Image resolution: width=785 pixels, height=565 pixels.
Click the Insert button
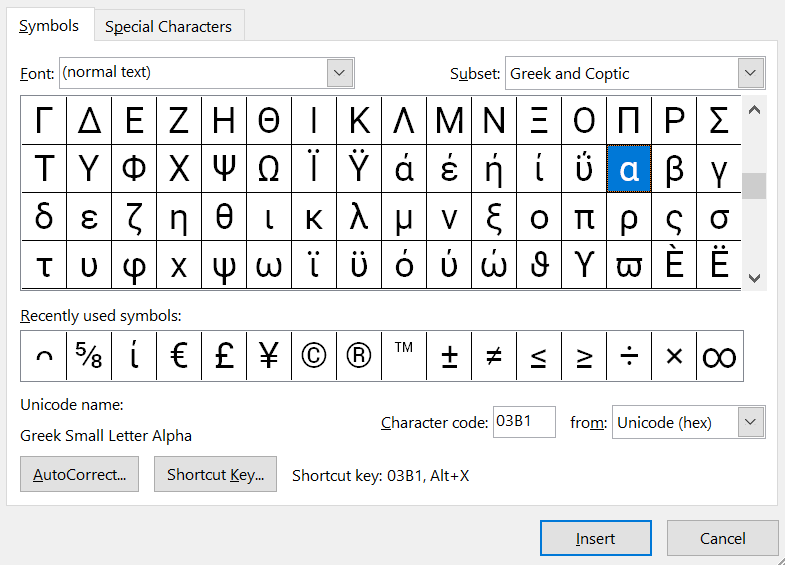[595, 538]
